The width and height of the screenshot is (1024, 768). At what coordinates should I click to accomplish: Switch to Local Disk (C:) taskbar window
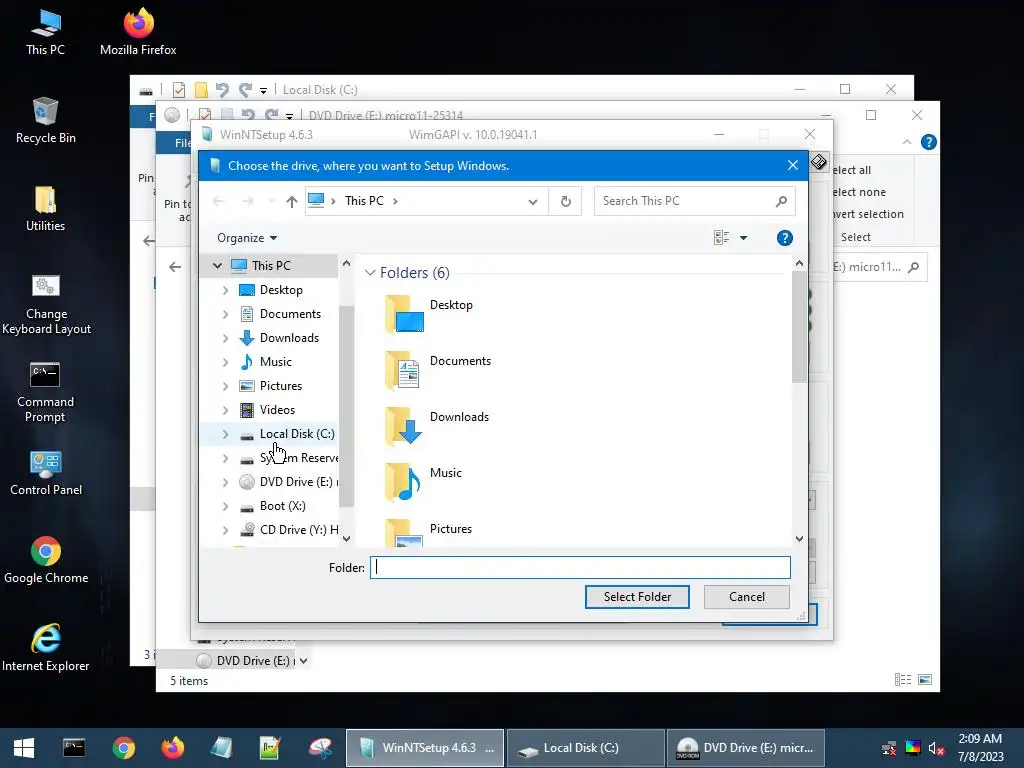pos(586,748)
